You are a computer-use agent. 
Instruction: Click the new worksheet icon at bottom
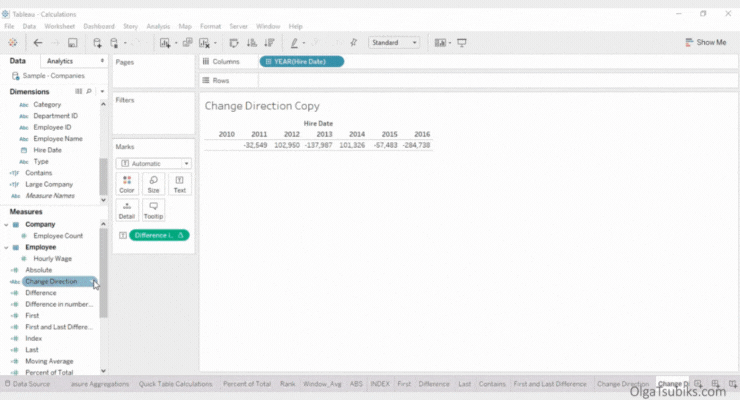click(698, 383)
